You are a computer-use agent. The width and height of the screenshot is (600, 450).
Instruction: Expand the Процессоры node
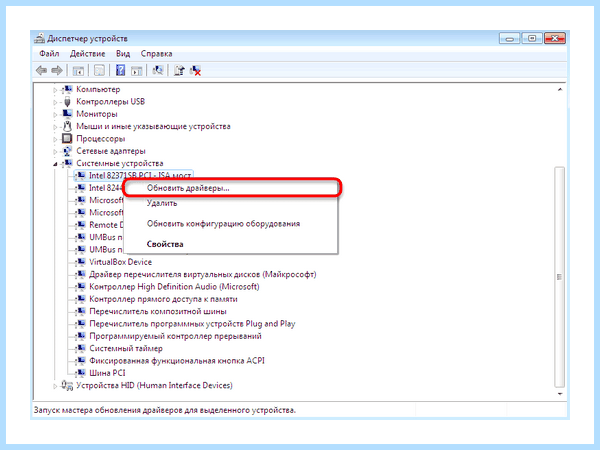pos(55,139)
